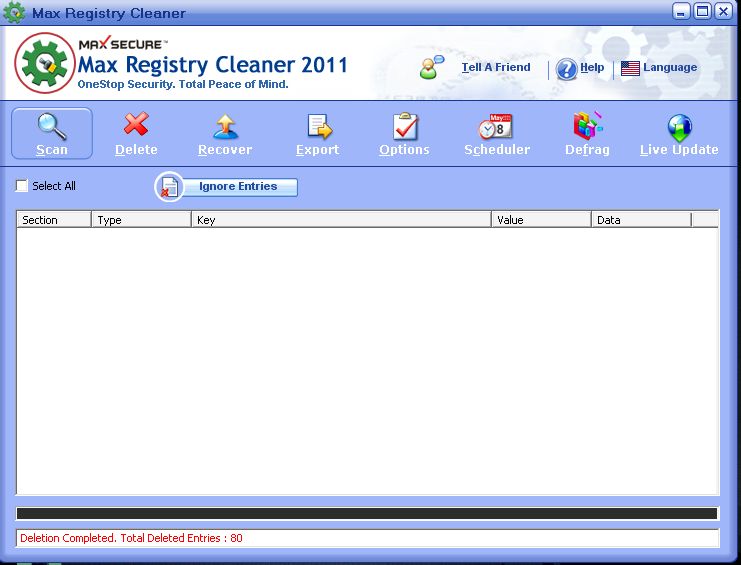Click the gear icon in the title bar
Viewport: 741px width, 565px height.
(14, 12)
